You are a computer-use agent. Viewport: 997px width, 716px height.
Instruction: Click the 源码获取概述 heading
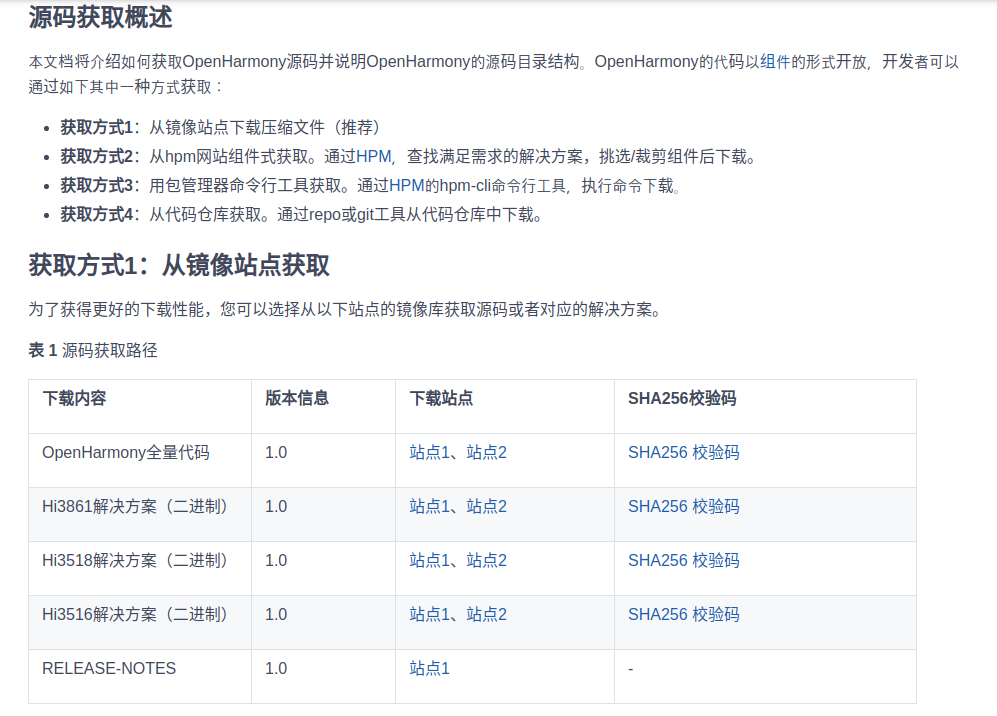pos(100,17)
